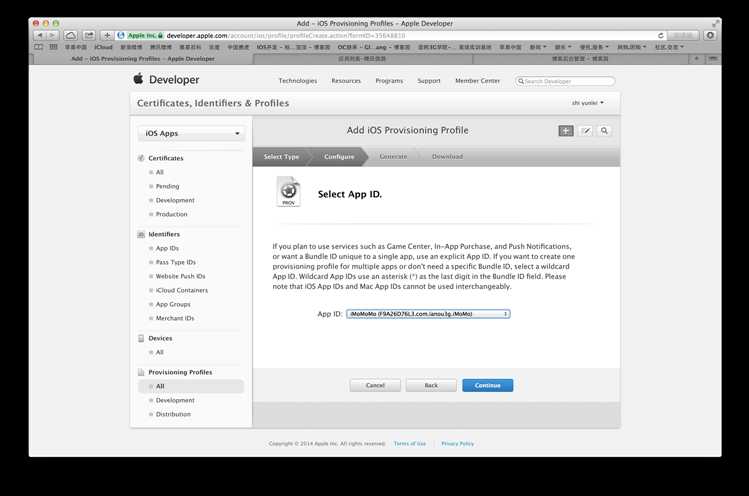Select All under Certificates
This screenshot has height=496, width=749.
160,172
